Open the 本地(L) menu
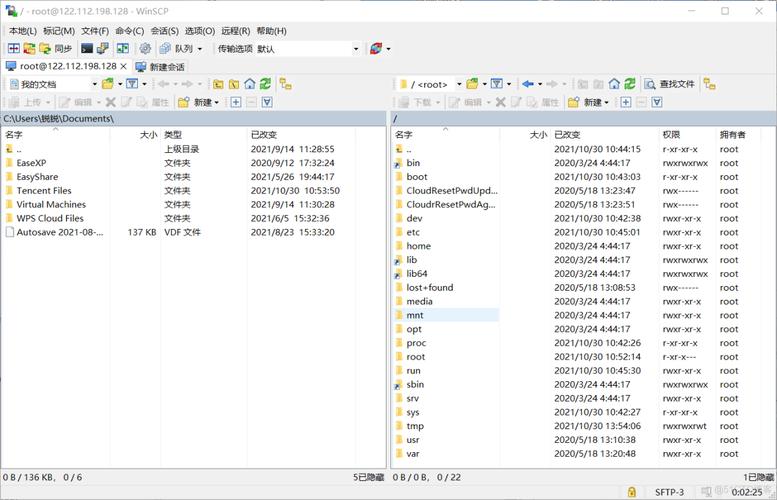The height and width of the screenshot is (500, 777). 22,31
